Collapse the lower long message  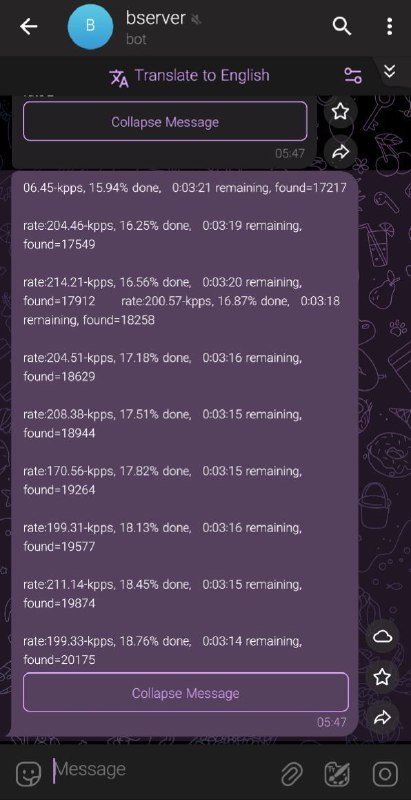(186, 692)
